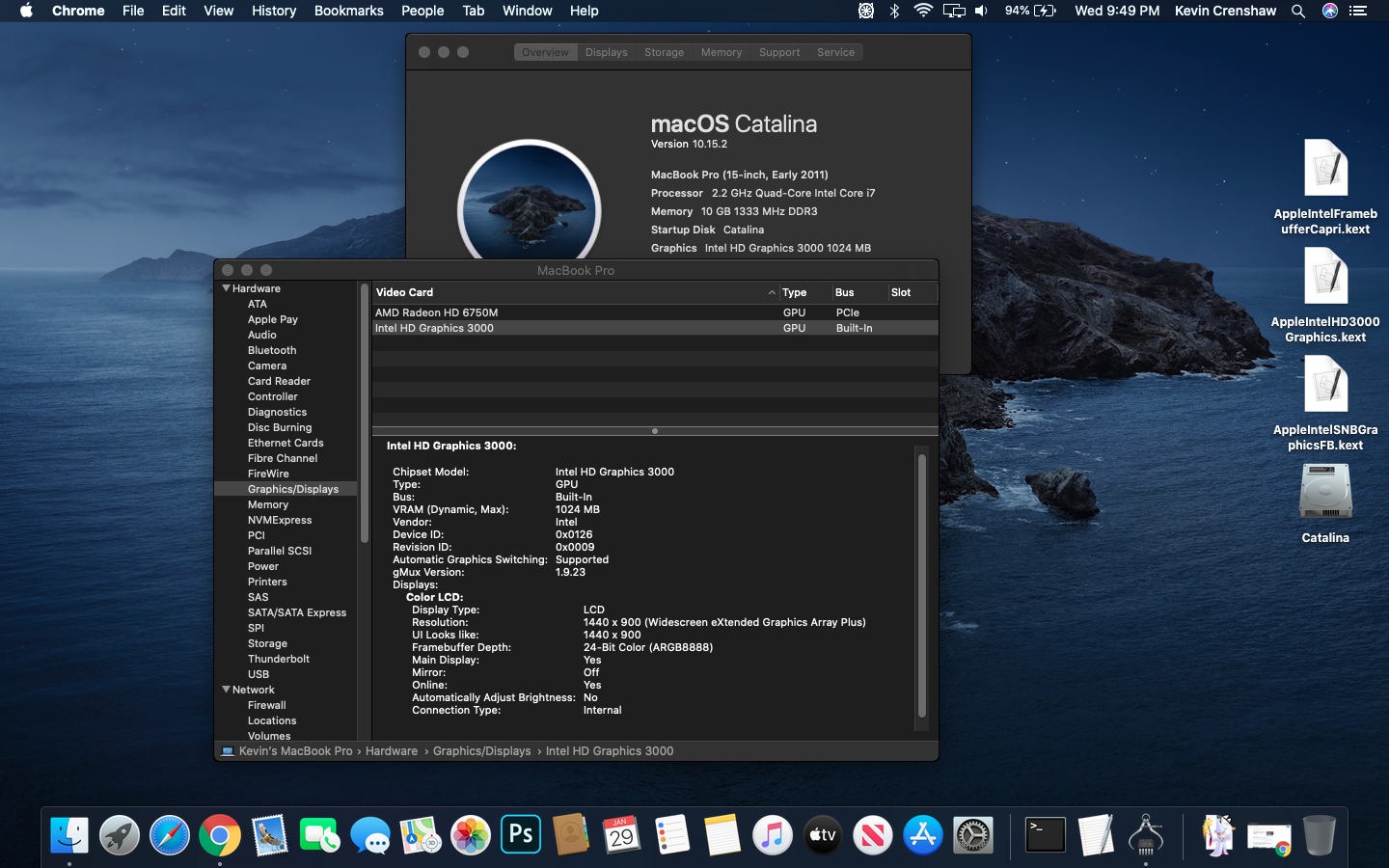Select Firewall under Network

(x=267, y=705)
